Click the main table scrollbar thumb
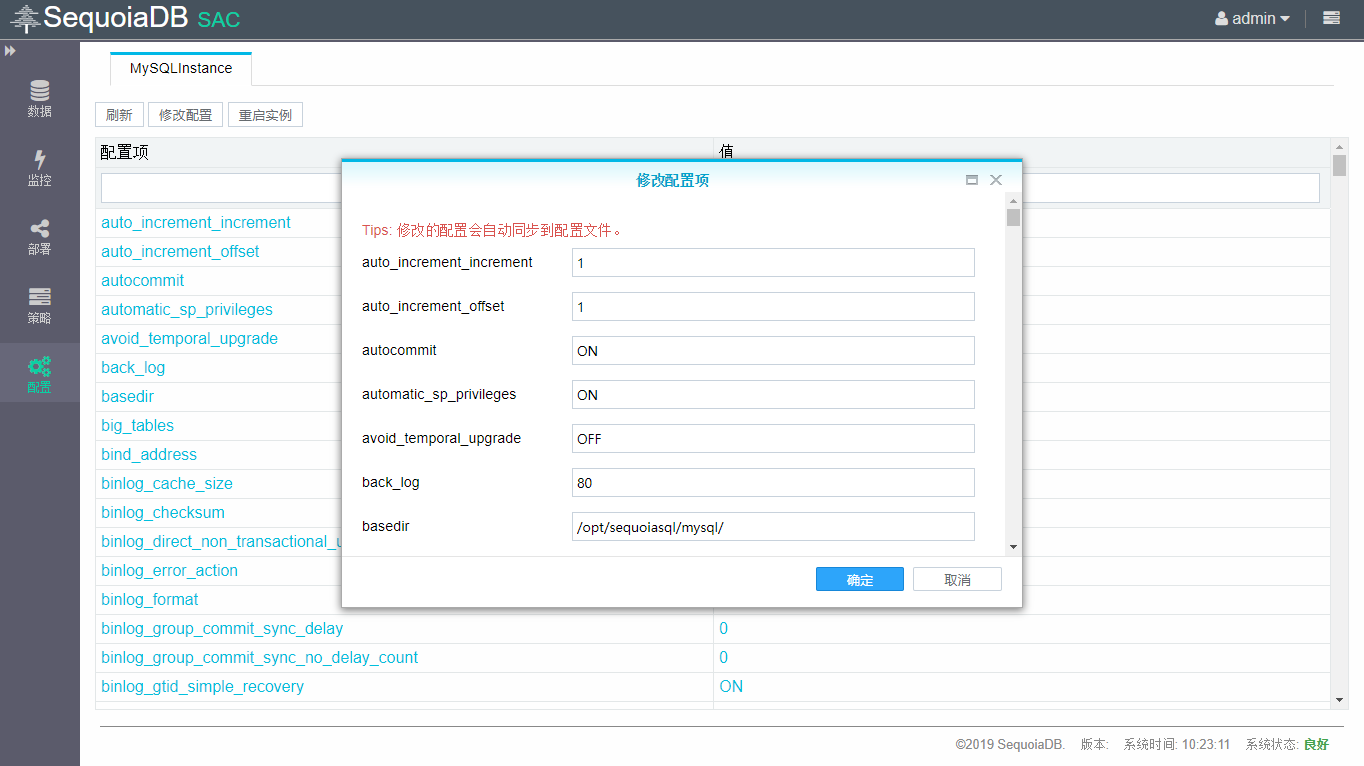 1340,165
